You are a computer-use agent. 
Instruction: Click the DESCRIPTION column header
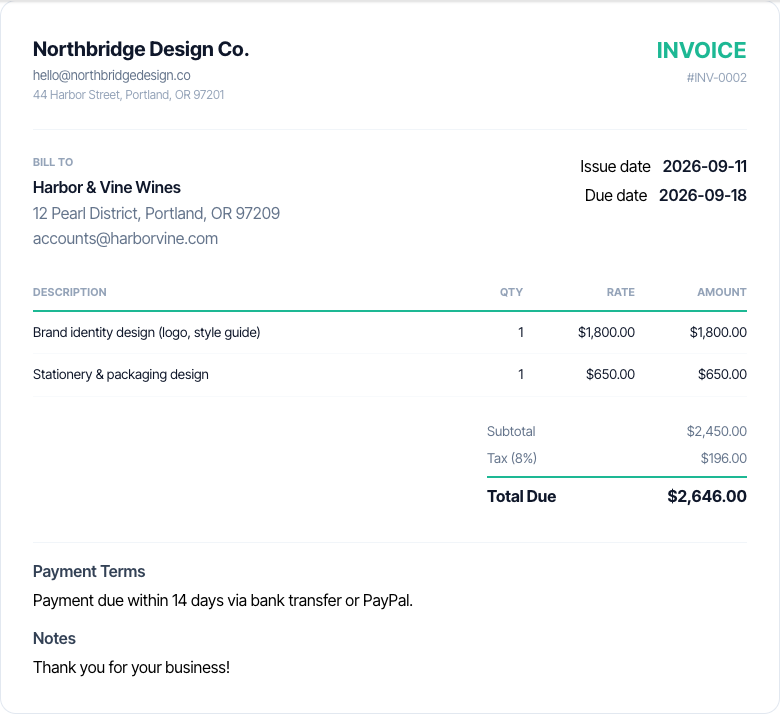pos(70,292)
